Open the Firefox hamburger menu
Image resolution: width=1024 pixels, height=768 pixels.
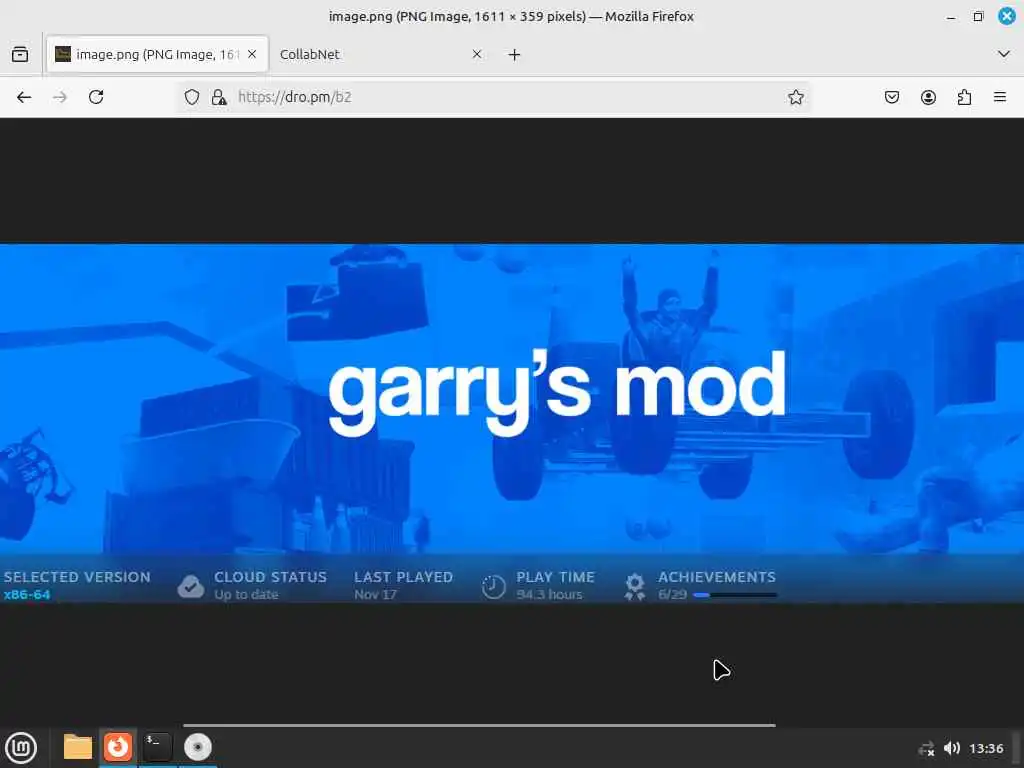click(x=1000, y=97)
